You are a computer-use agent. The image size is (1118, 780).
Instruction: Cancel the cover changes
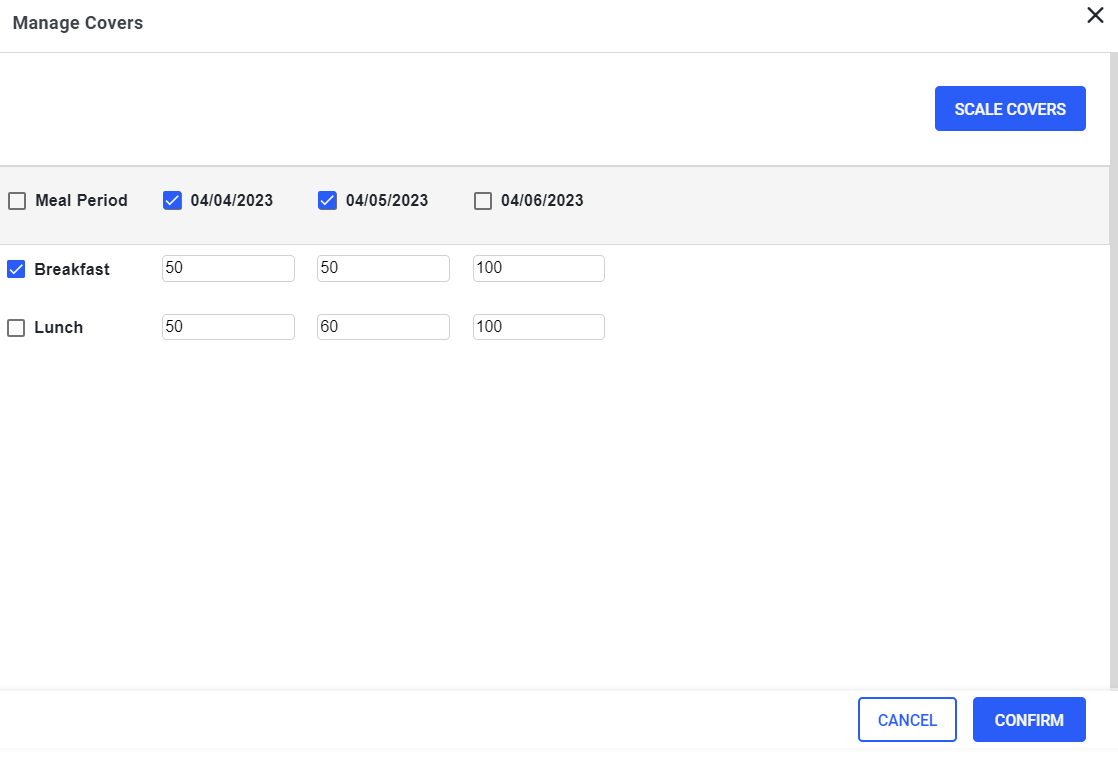pyautogui.click(x=907, y=719)
